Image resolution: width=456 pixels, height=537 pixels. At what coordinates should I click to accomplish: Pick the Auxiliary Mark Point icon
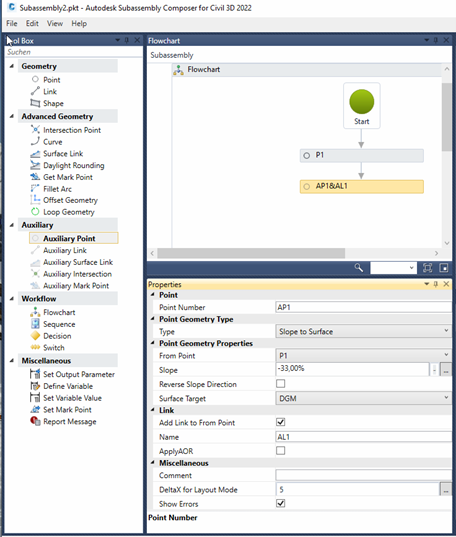35,286
